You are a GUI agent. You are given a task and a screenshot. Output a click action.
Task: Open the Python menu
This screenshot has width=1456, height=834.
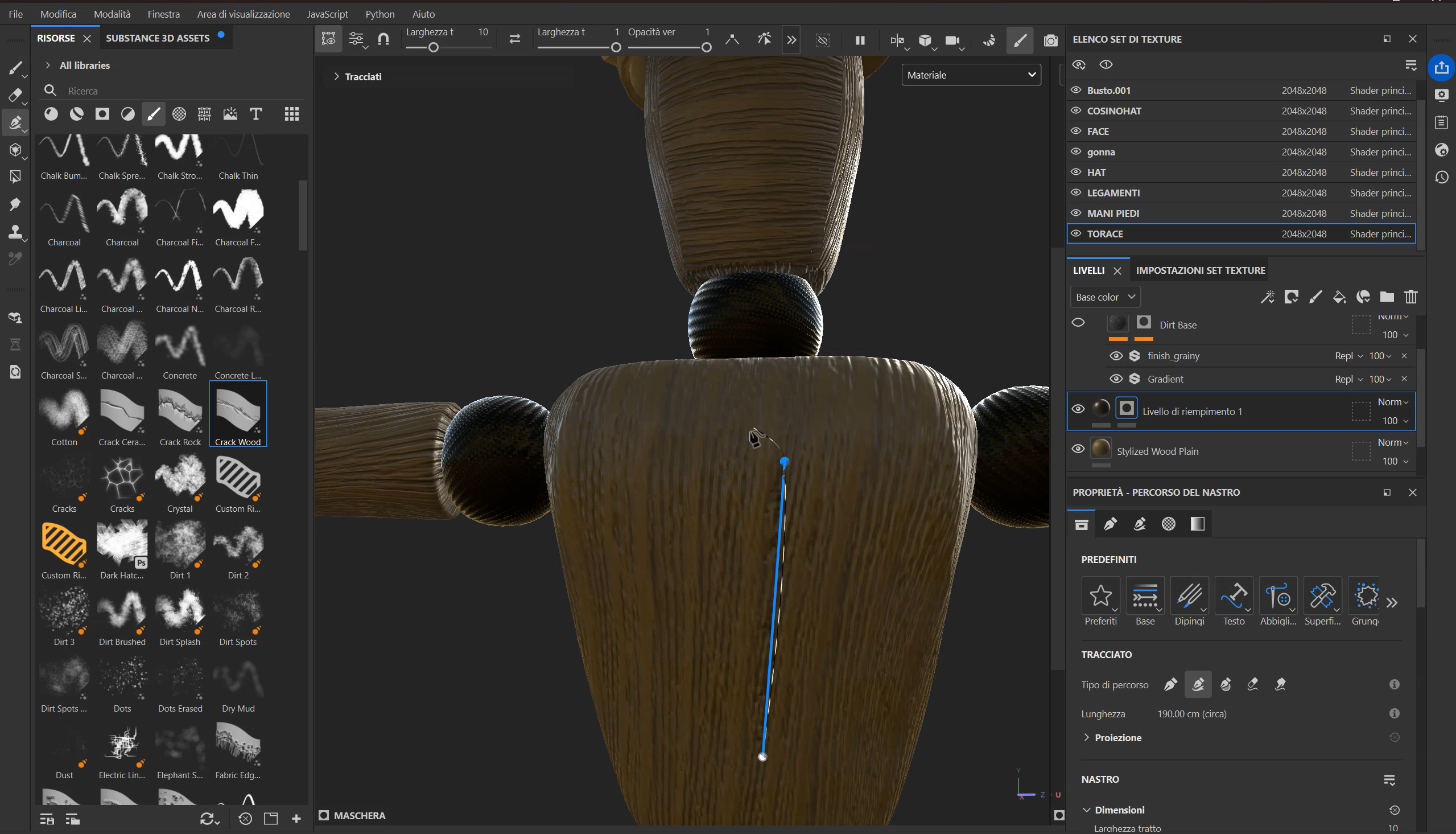380,14
